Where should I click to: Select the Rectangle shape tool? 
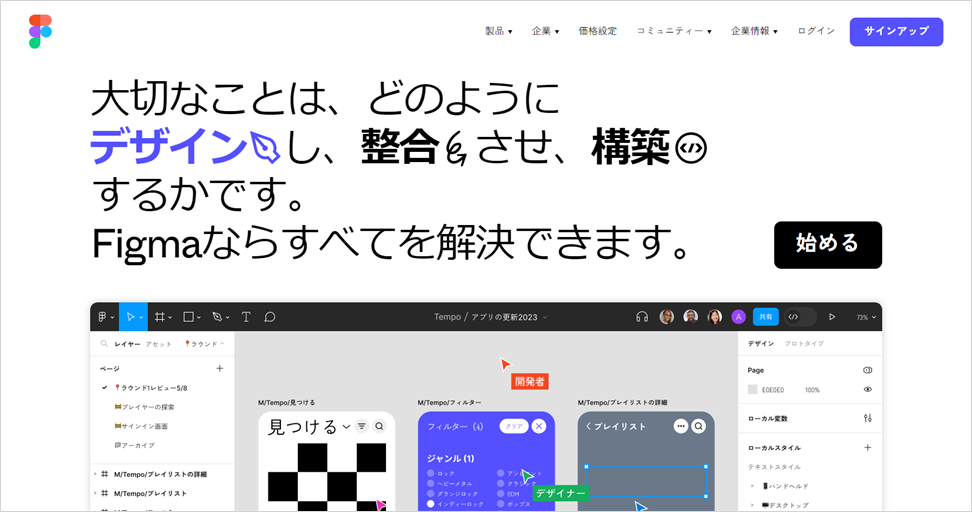pos(188,317)
